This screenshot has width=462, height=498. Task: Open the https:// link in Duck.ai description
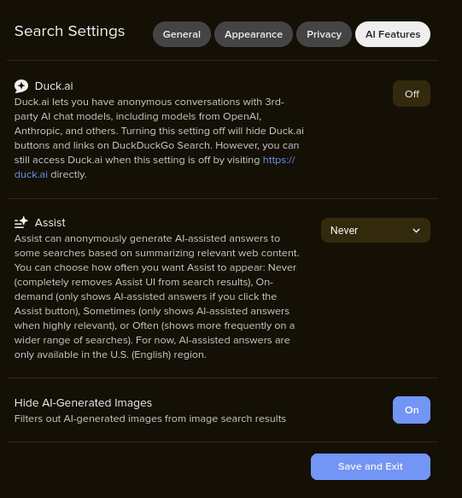click(279, 160)
